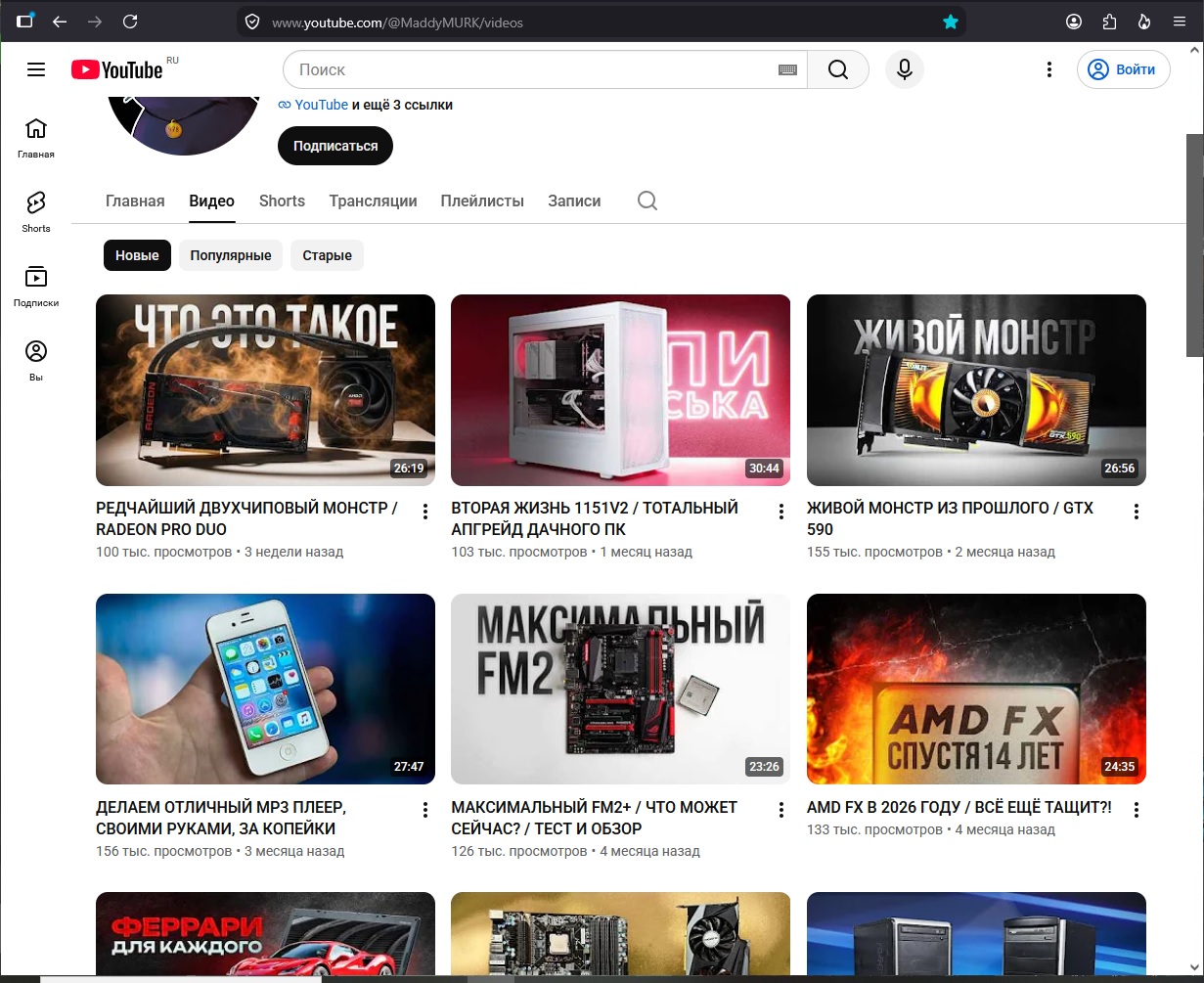Click '100 тыс. просмотров' view count text
1204x983 pixels.
[x=163, y=552]
